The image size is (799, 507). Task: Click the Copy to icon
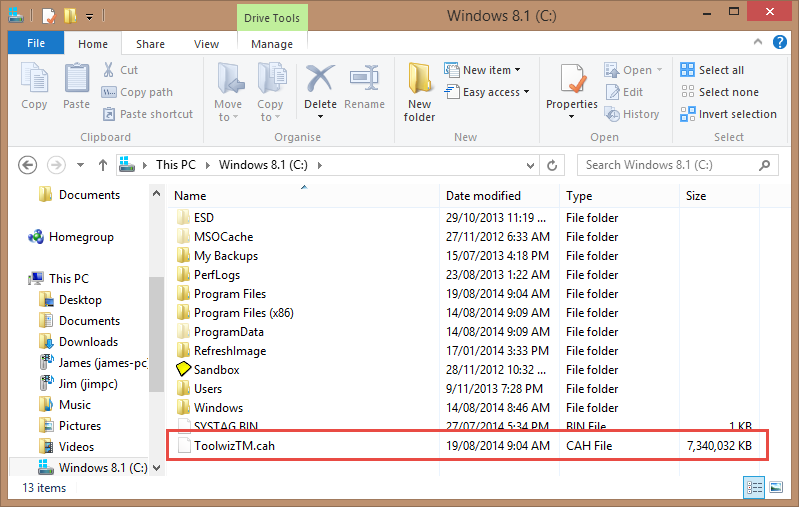click(271, 78)
